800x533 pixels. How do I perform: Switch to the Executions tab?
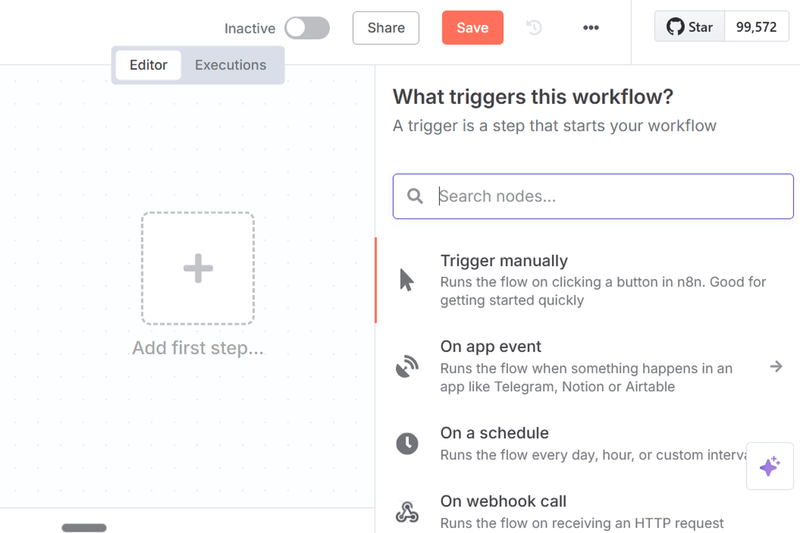point(230,65)
